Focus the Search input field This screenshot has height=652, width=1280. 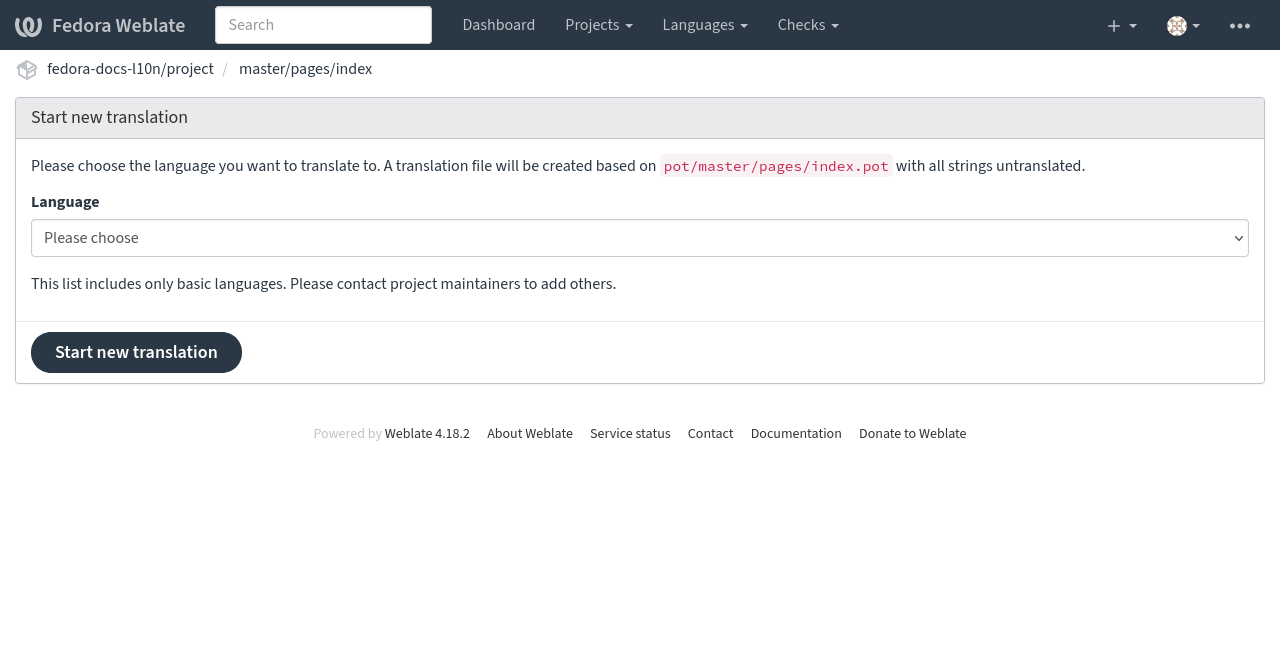pyautogui.click(x=323, y=25)
